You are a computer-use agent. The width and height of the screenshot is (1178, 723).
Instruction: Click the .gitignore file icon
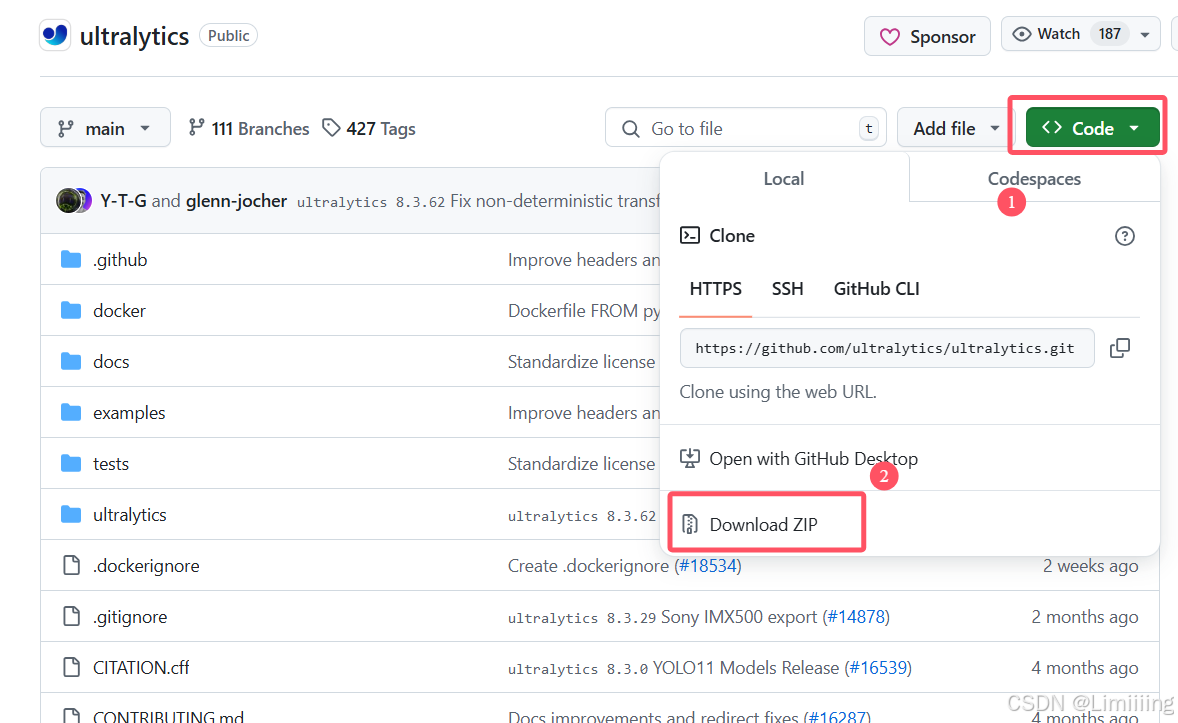[x=71, y=616]
